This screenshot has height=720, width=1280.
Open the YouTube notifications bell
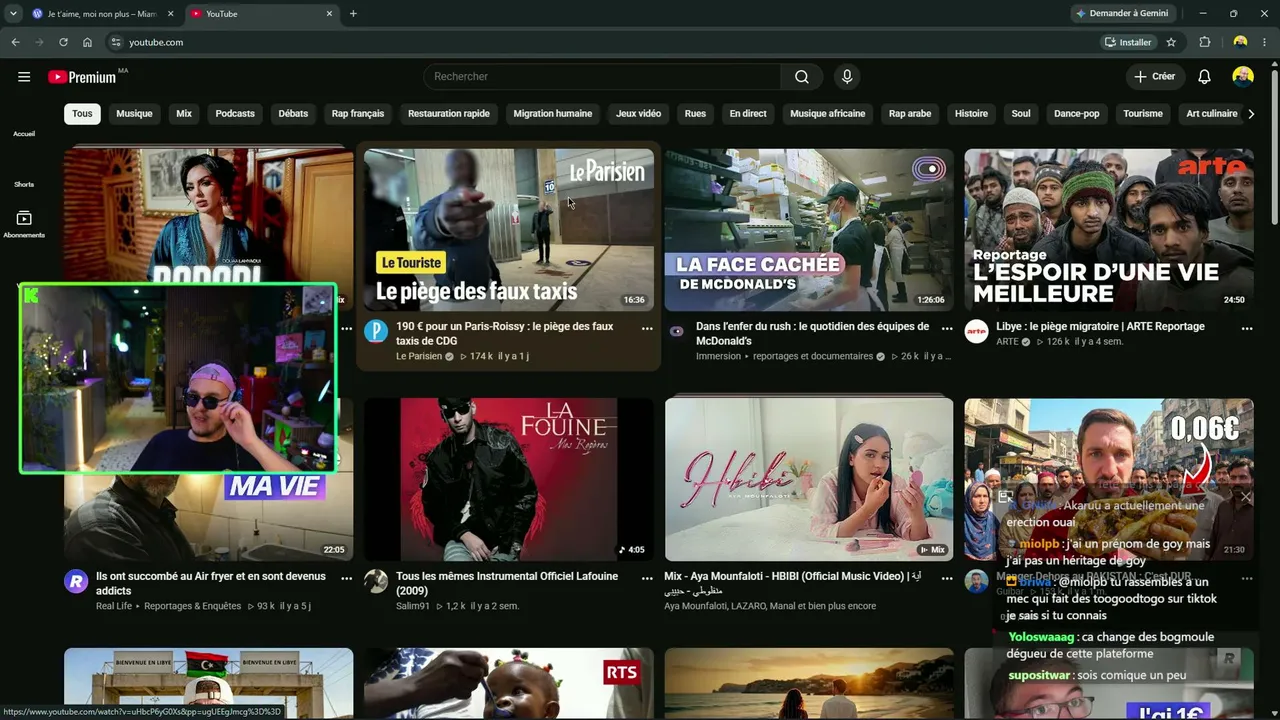tap(1205, 77)
